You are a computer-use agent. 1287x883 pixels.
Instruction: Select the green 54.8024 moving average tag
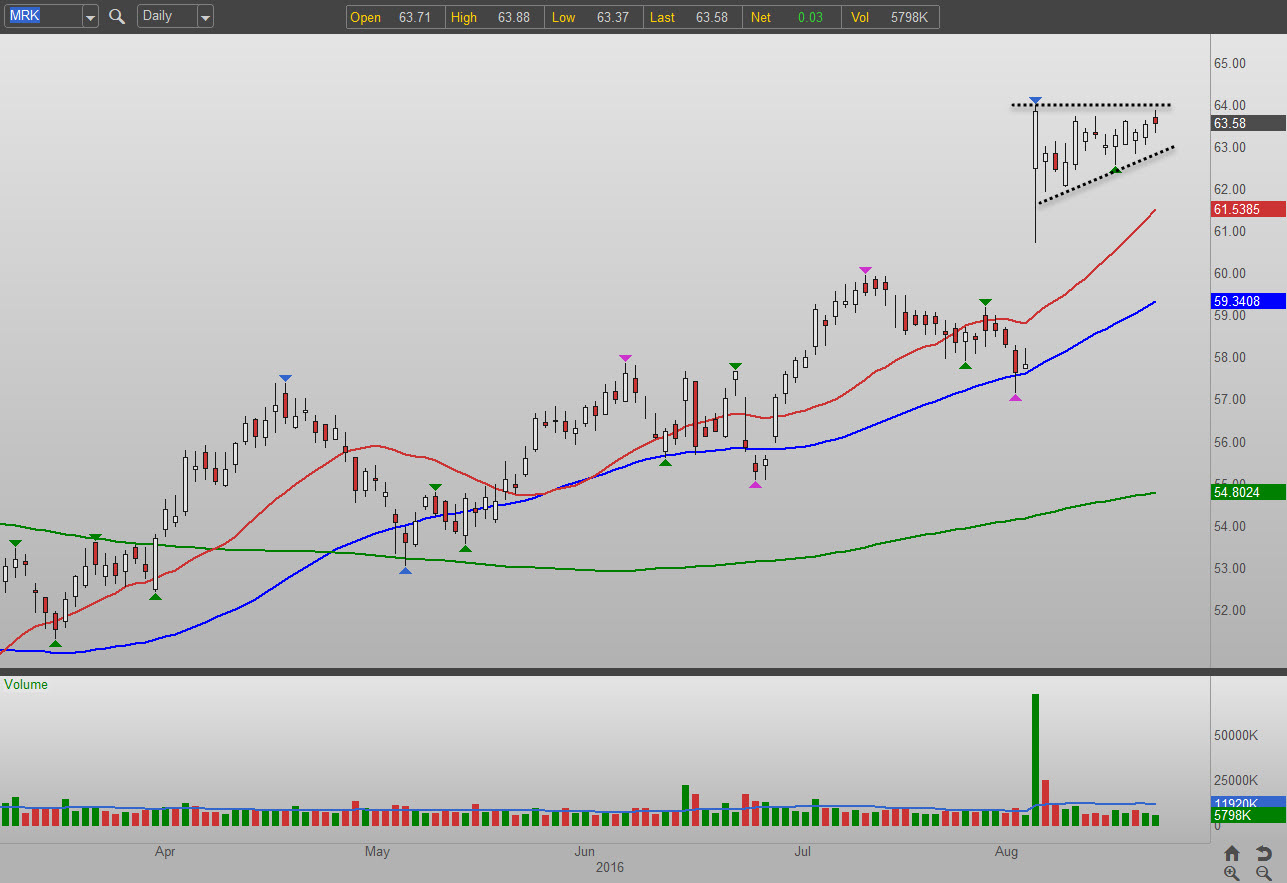(1248, 492)
